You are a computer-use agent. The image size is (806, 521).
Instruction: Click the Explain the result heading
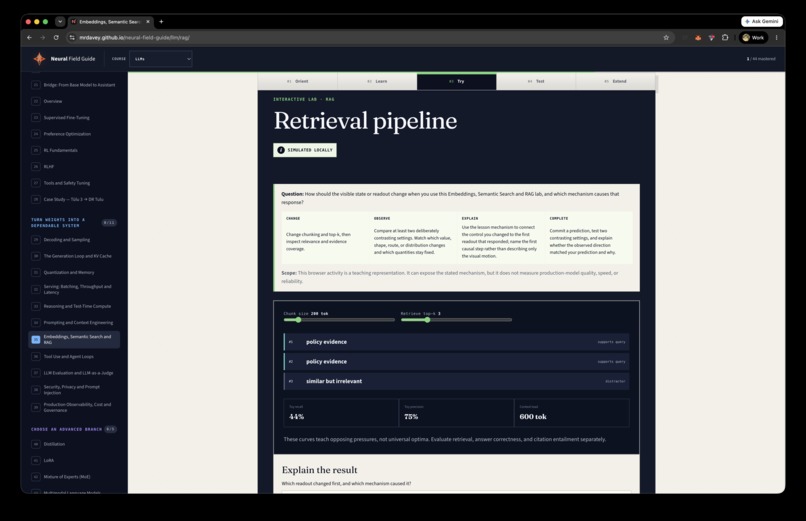[x=319, y=470]
